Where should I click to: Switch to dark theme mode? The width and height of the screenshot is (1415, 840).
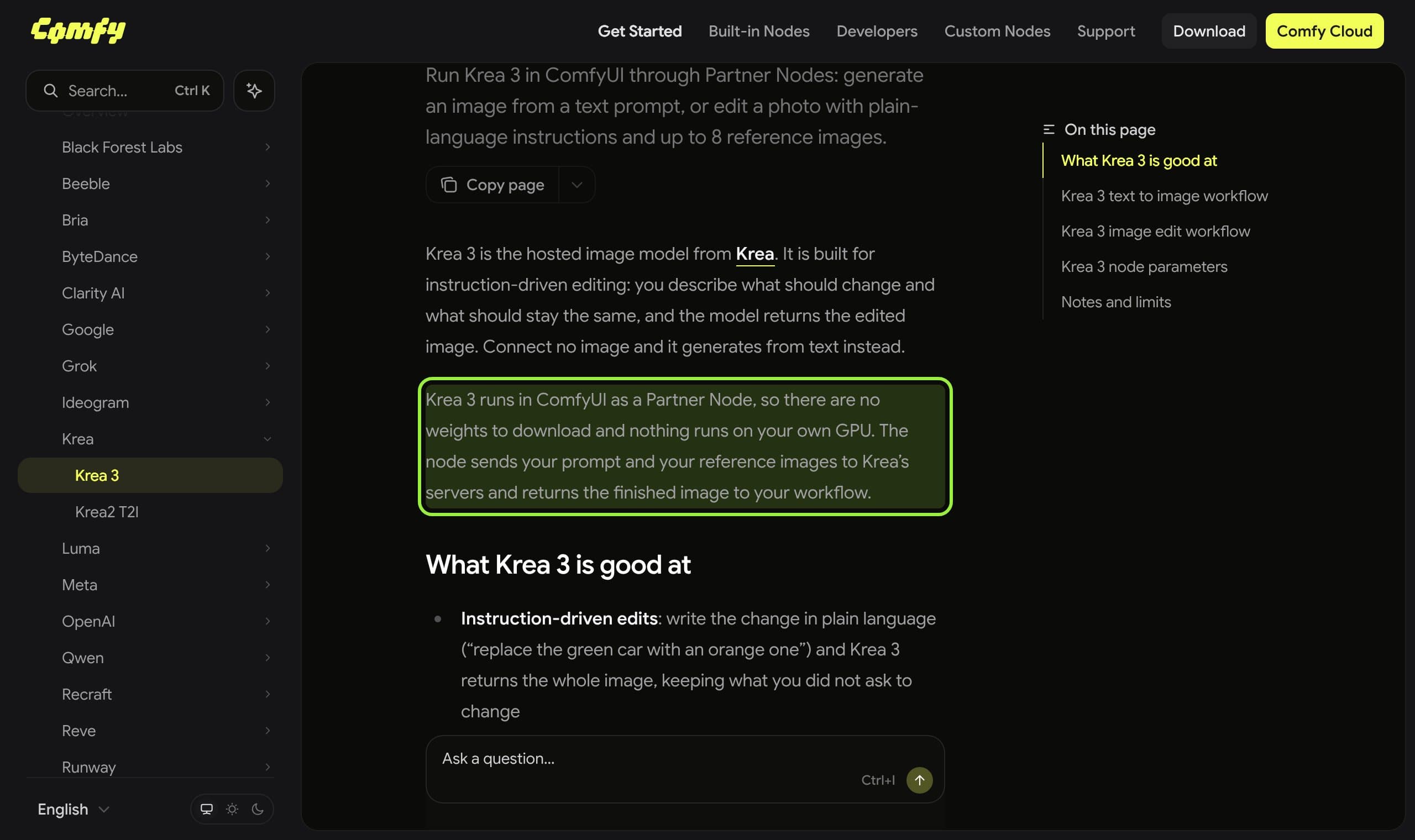pyautogui.click(x=258, y=809)
